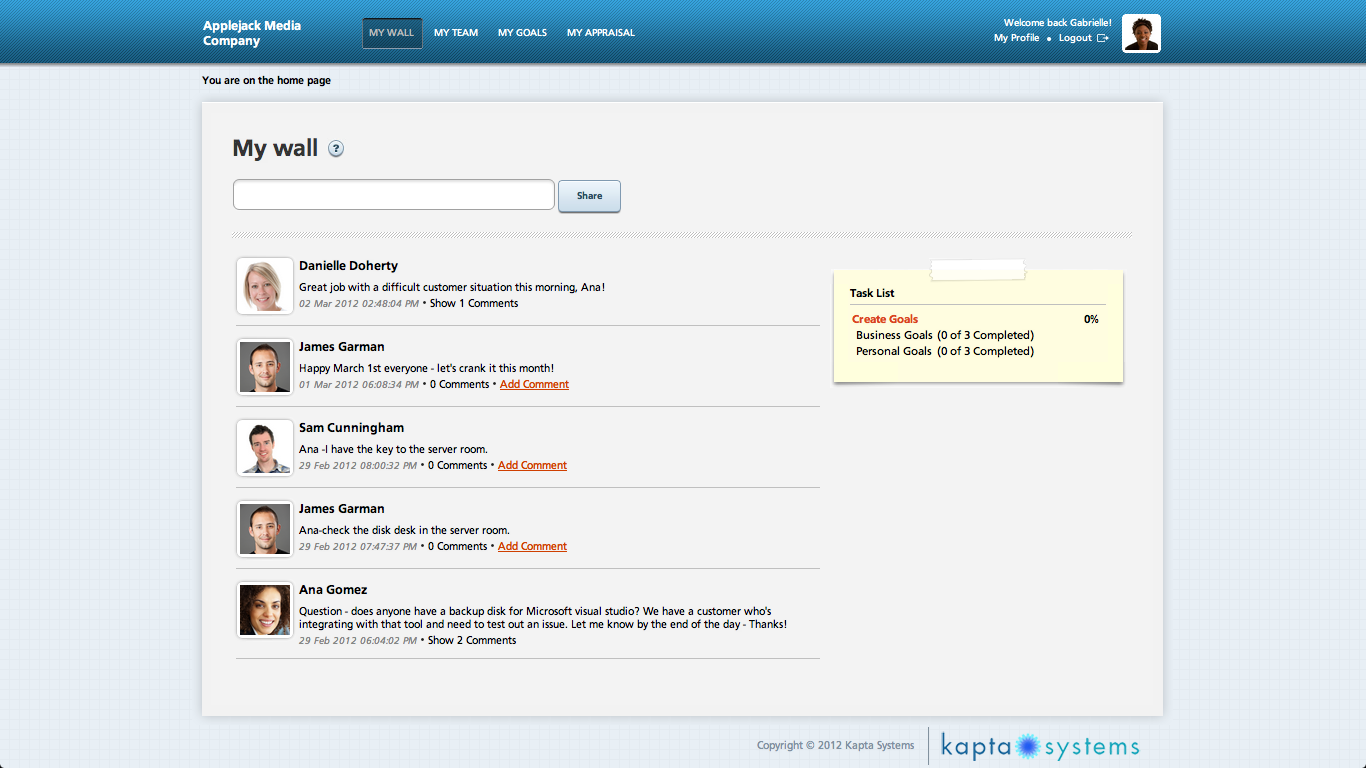Add Comment on Happy March 1st post
Image resolution: width=1366 pixels, height=768 pixels.
coord(534,384)
